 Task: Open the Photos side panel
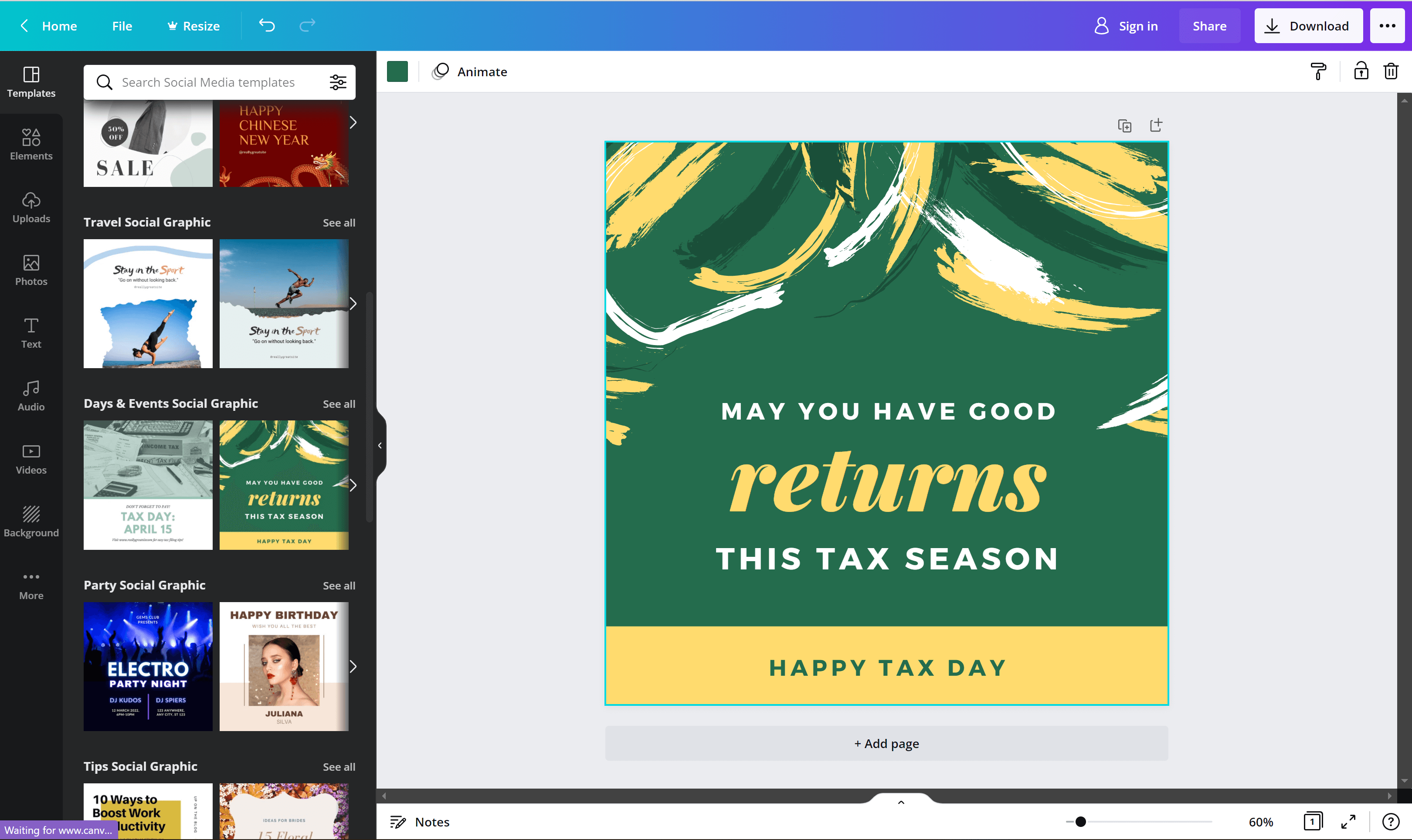(x=31, y=271)
